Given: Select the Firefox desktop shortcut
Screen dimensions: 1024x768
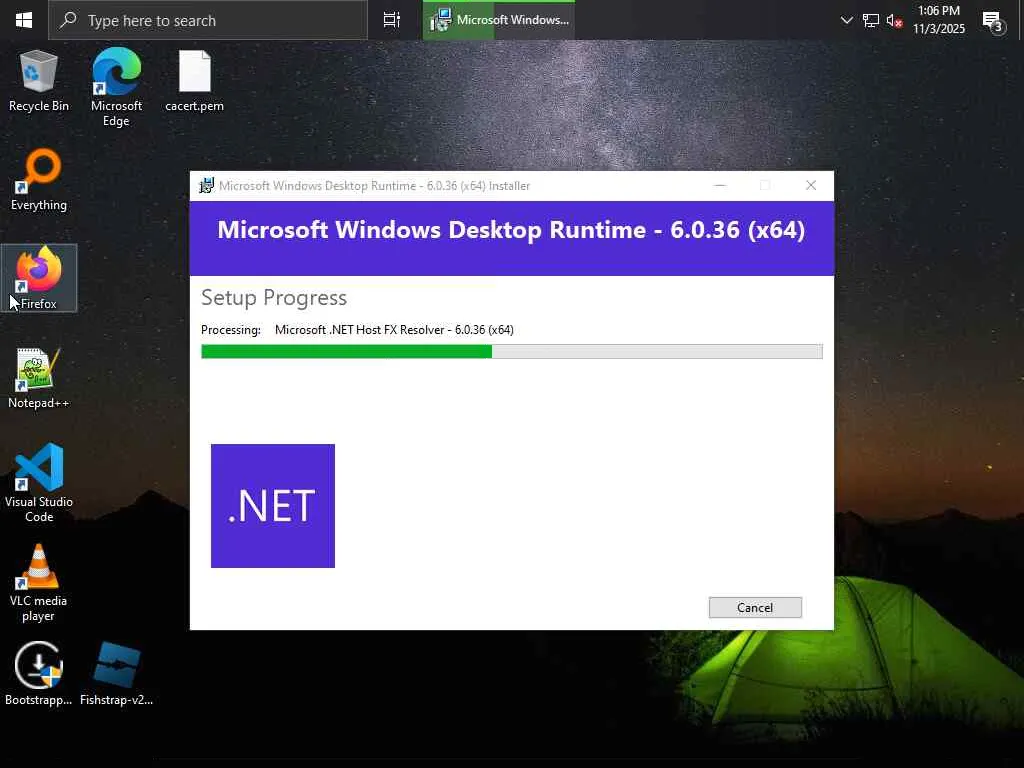Looking at the screenshot, I should [x=39, y=278].
